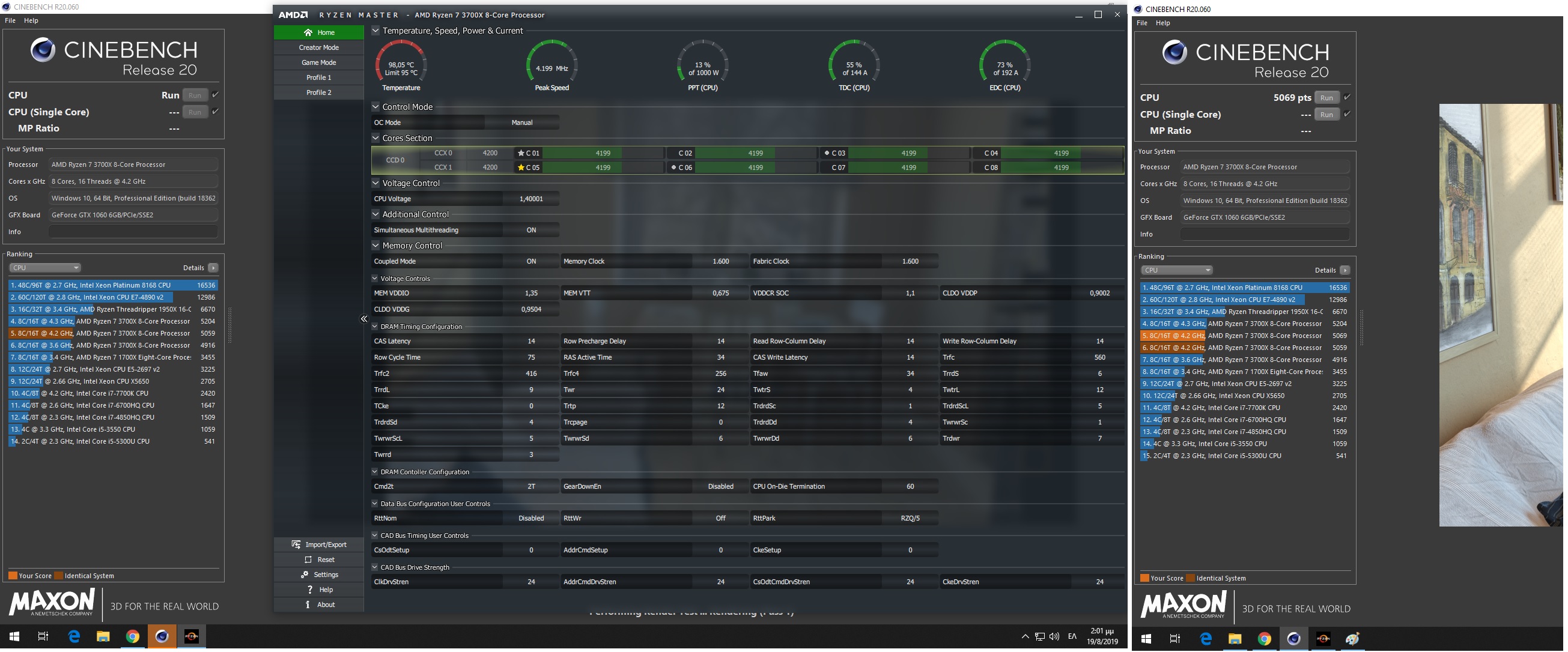The image size is (1568, 652).
Task: Toggle Simultaneous Multithreading ON value
Action: pos(531,230)
